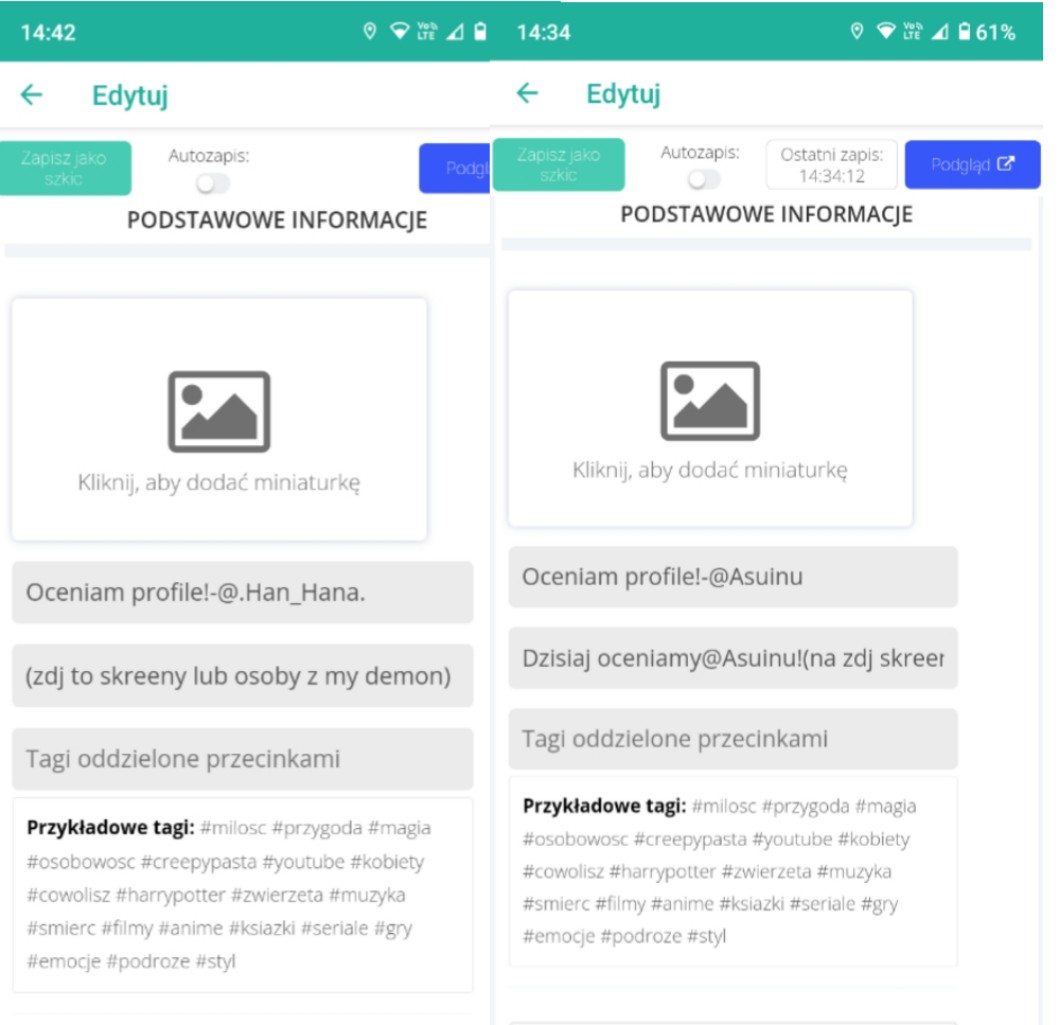Click the description field starting with "Dzisiaj oceniamy"
The width and height of the screenshot is (1060, 1025).
pyautogui.click(x=732, y=659)
